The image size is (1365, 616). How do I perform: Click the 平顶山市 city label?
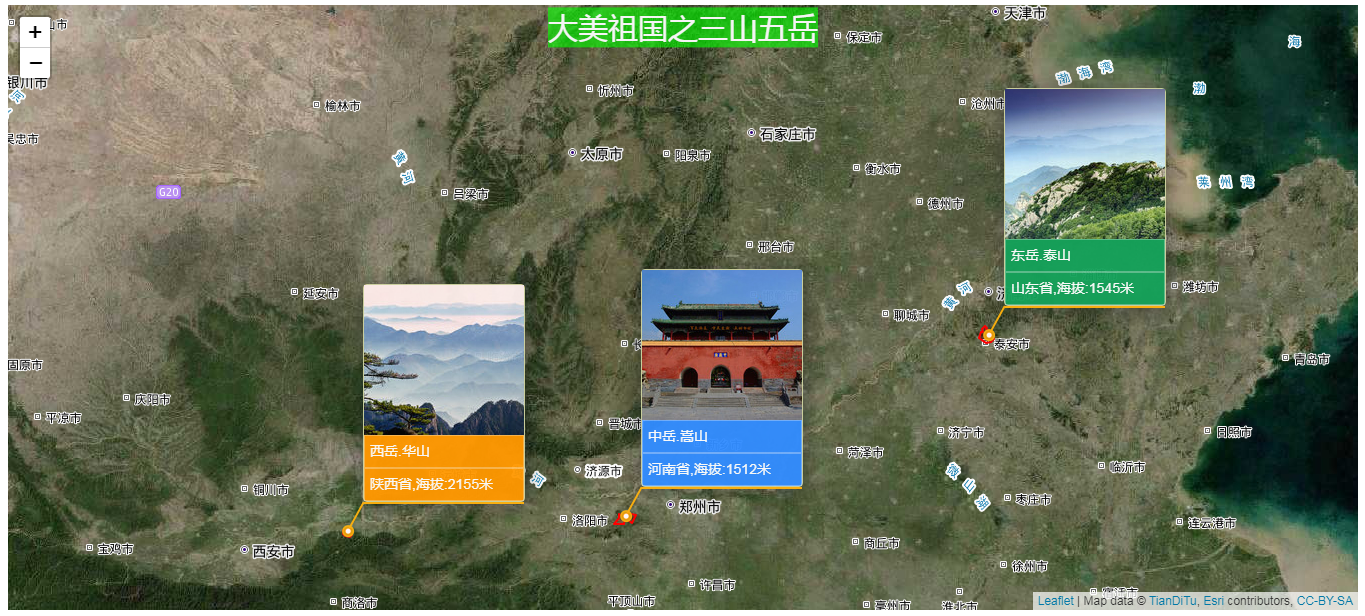point(631,601)
